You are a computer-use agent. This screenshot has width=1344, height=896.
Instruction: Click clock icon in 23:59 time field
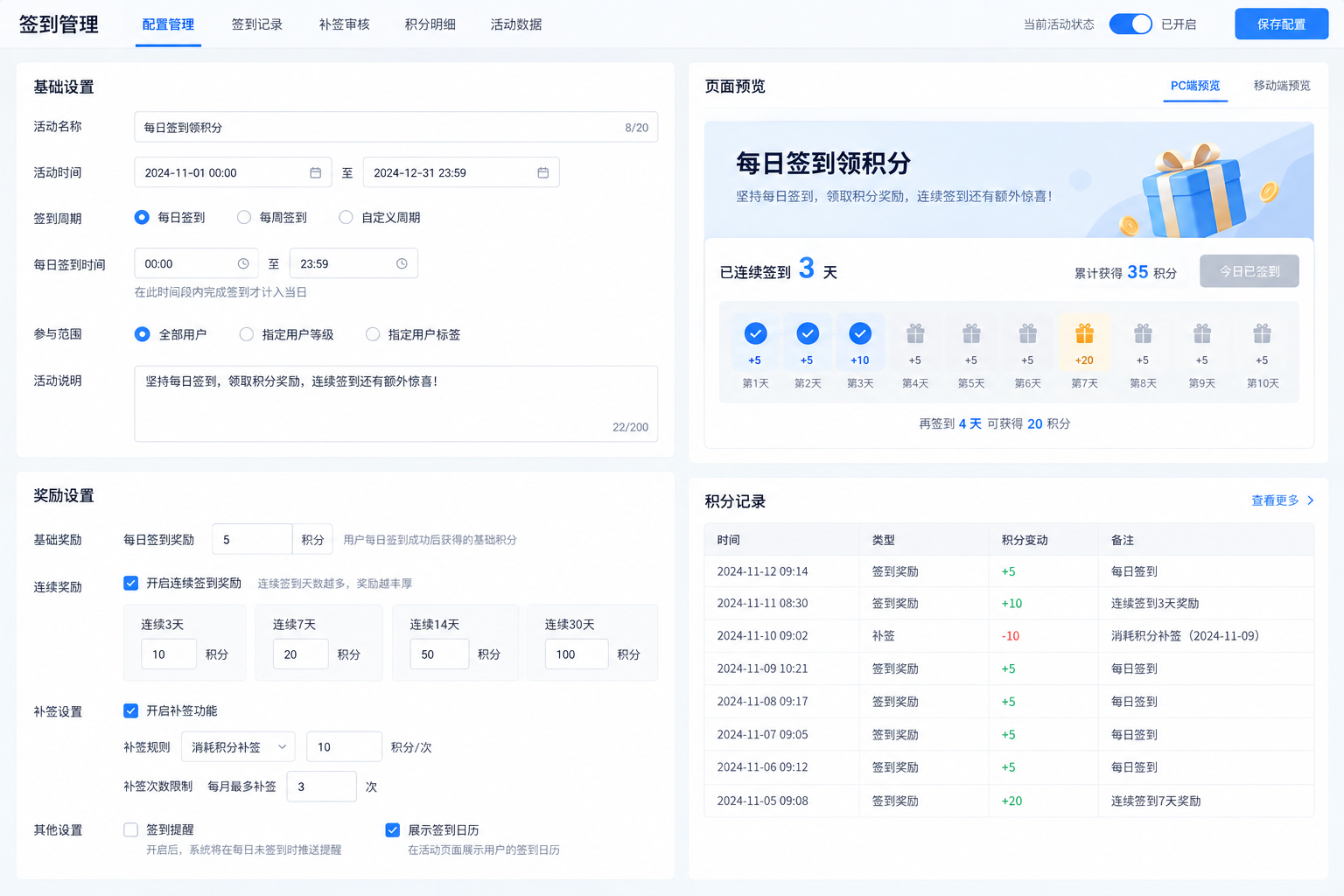pyautogui.click(x=402, y=263)
